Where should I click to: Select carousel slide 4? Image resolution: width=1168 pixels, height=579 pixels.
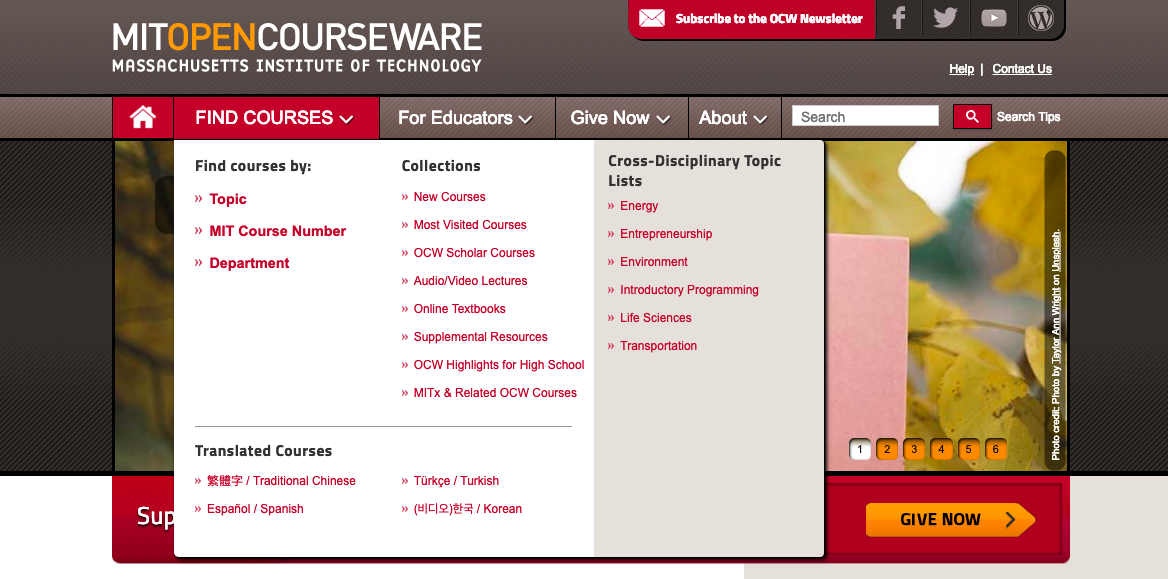pos(942,449)
